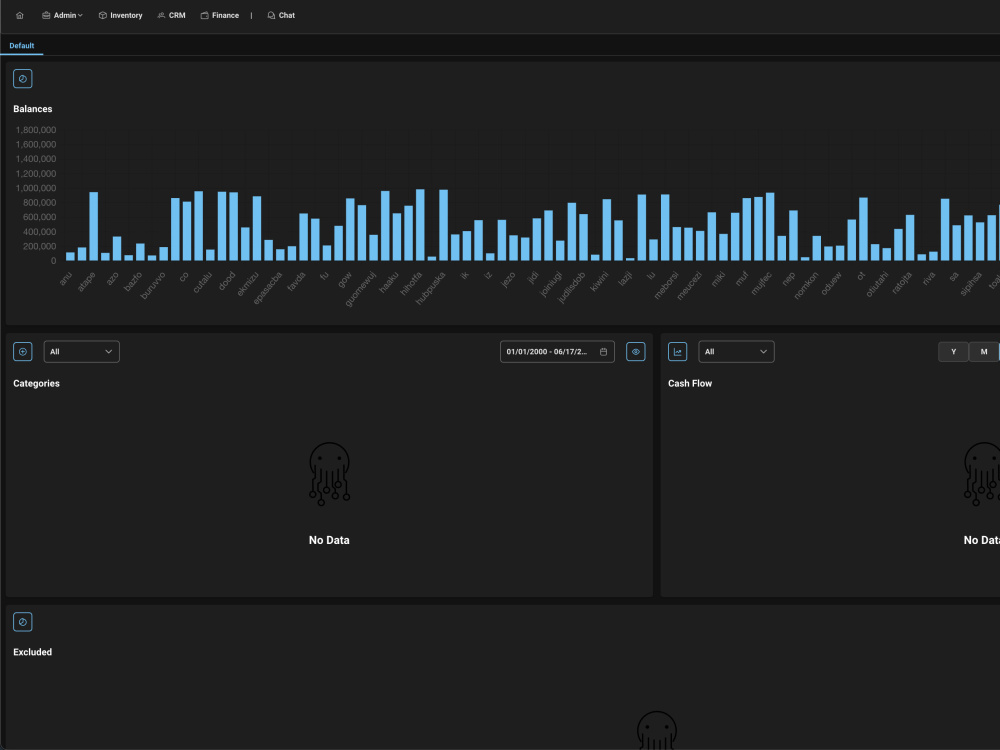Viewport: 1000px width, 750px height.
Task: Expand the Categories All dropdown
Action: pyautogui.click(x=82, y=352)
